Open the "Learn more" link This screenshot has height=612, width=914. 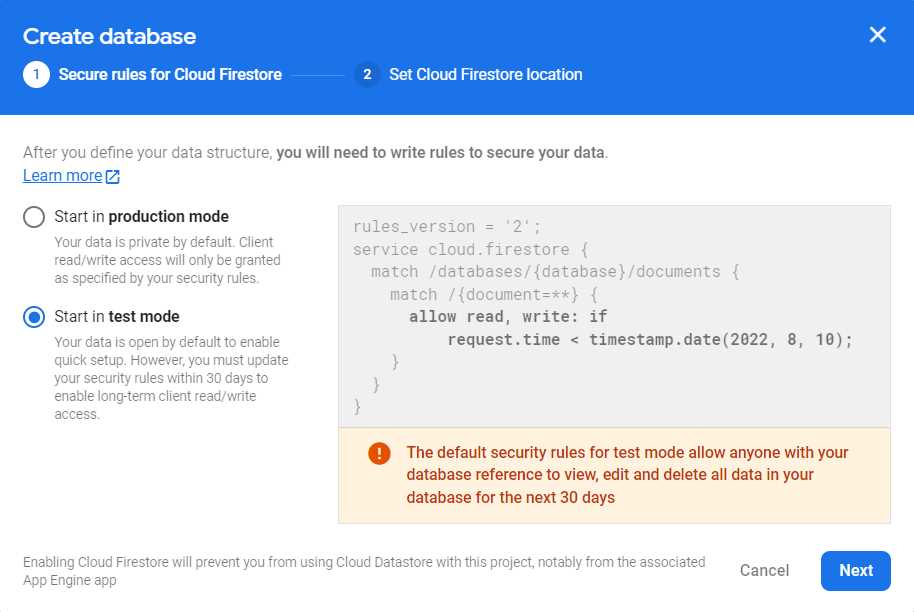pyautogui.click(x=60, y=175)
